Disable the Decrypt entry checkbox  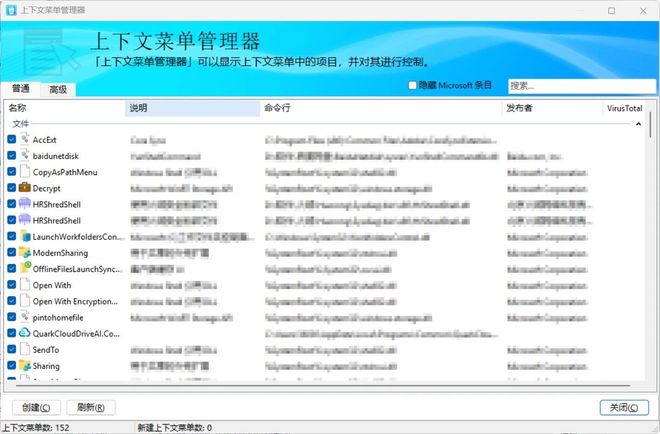pos(12,187)
